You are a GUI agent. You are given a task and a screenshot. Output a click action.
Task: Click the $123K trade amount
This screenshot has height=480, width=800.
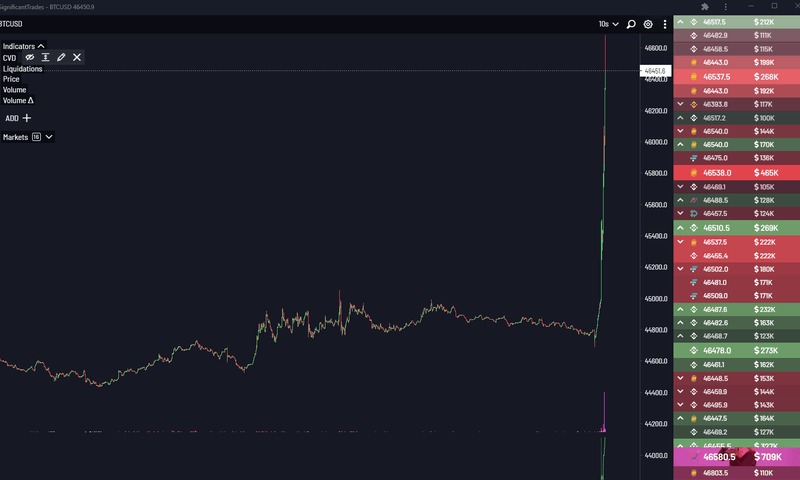(x=764, y=336)
